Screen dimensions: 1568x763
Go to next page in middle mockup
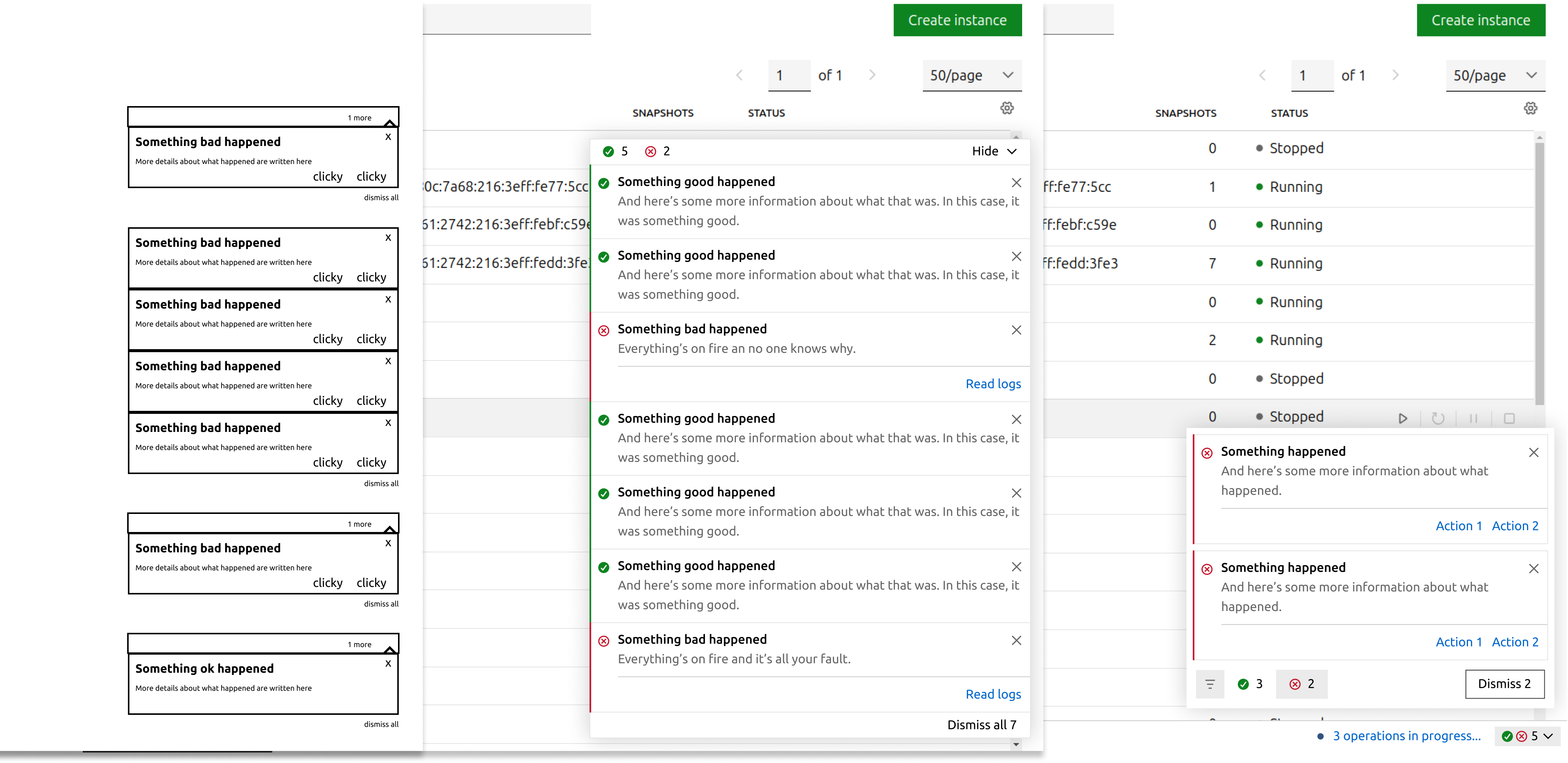[x=872, y=76]
